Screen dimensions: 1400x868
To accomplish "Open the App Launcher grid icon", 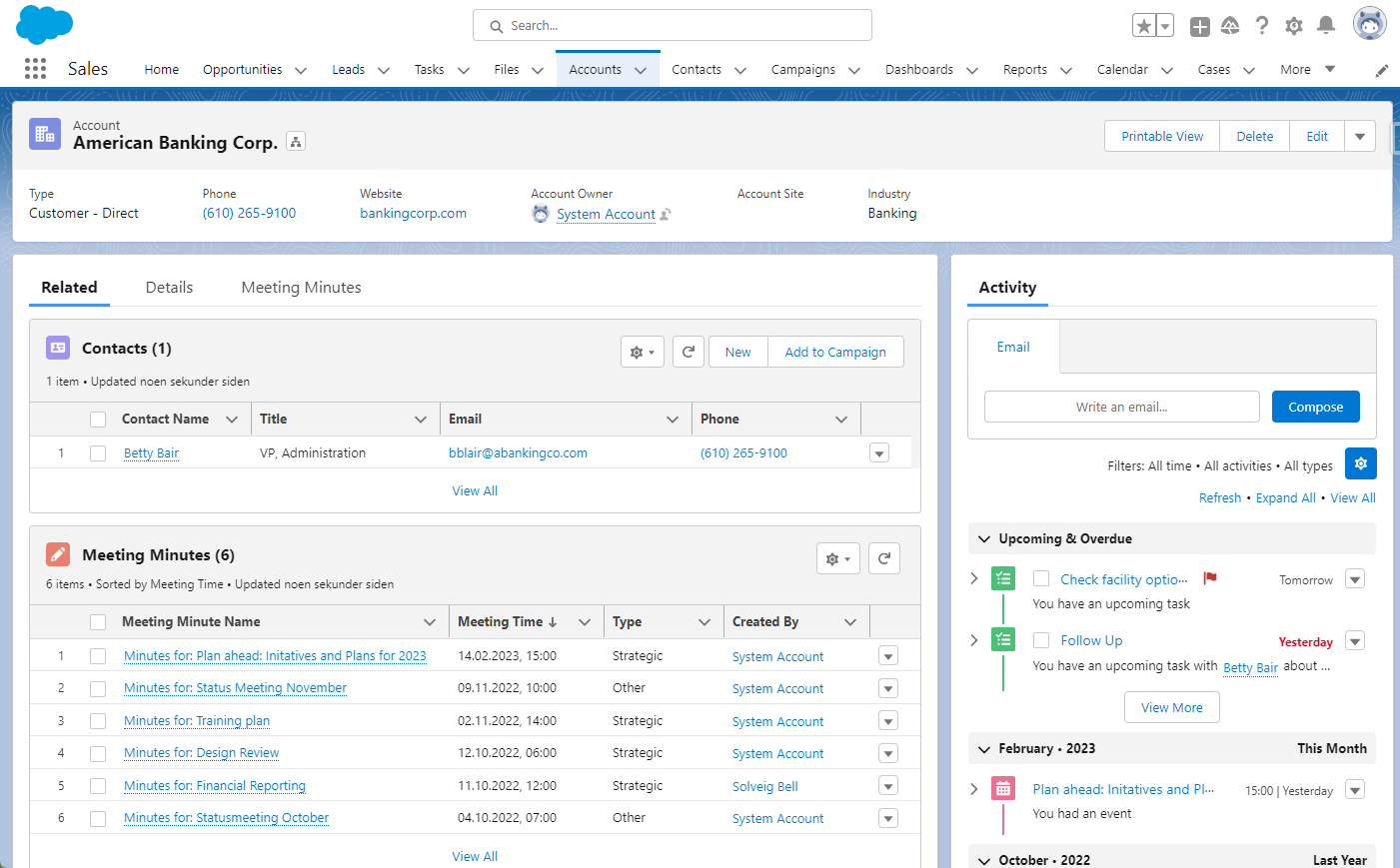I will [35, 68].
